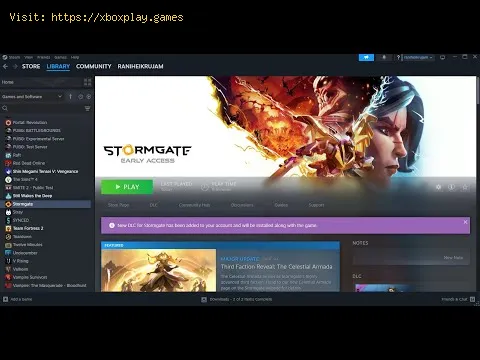
Task: Click the SYNCED game icon
Action: (x=8, y=220)
